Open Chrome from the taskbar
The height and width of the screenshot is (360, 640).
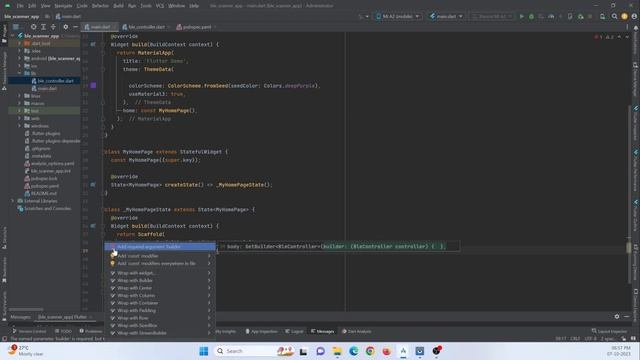click(370, 351)
